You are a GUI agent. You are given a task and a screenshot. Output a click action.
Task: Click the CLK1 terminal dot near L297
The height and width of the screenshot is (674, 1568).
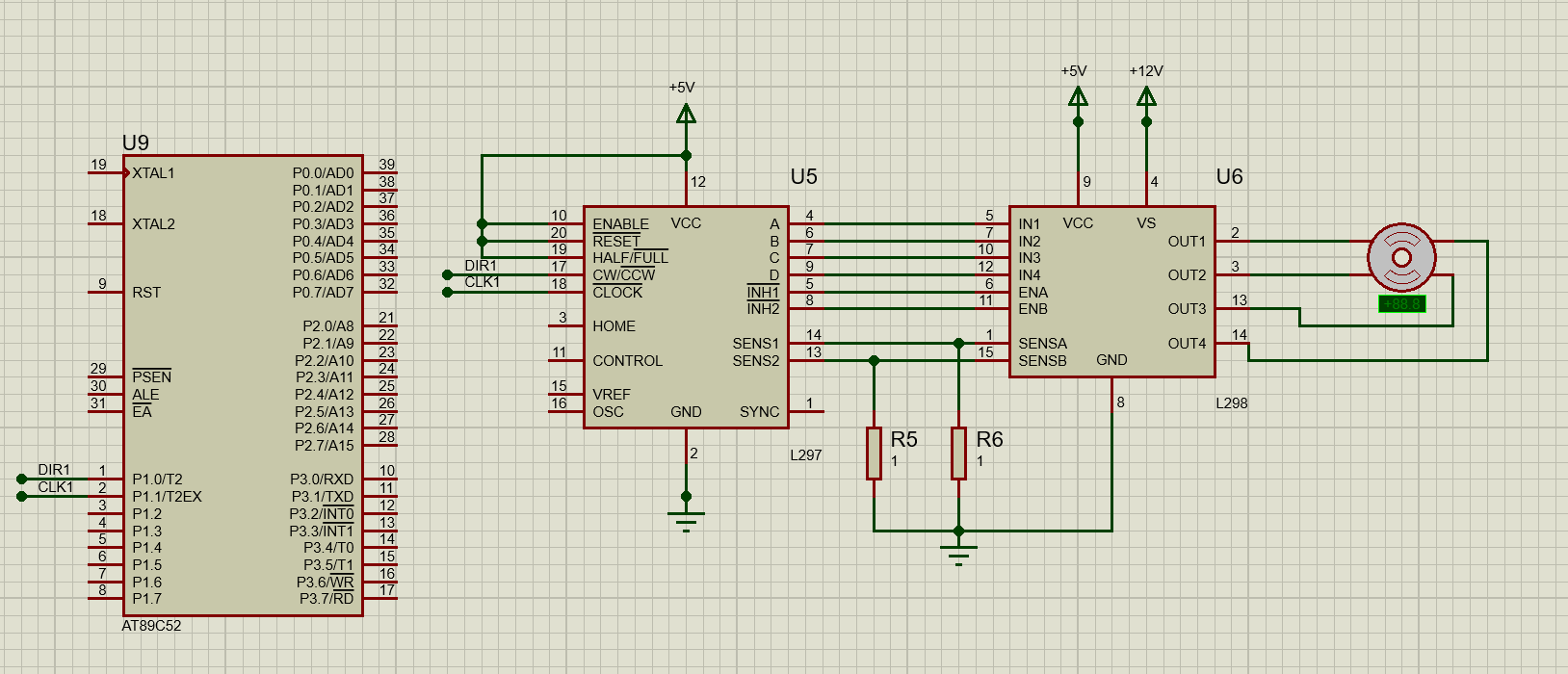point(447,292)
